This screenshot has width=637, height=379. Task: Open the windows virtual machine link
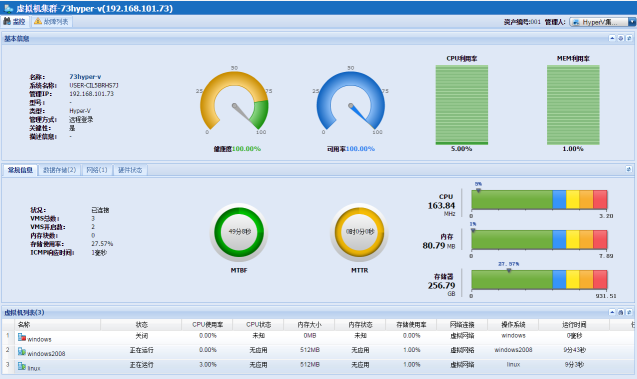pyautogui.click(x=39, y=339)
